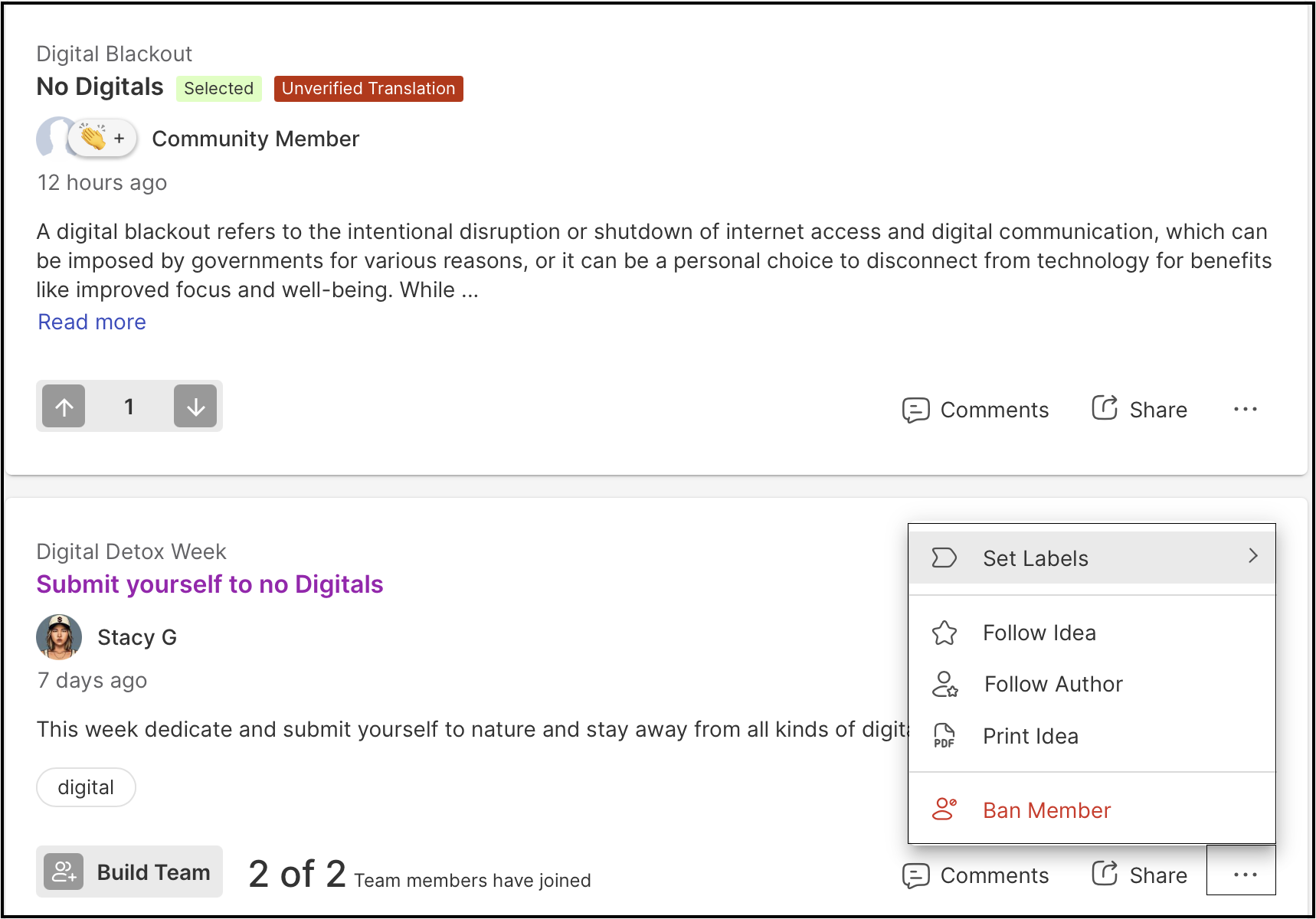Click the 12 hours ago timestamp

coord(102,182)
